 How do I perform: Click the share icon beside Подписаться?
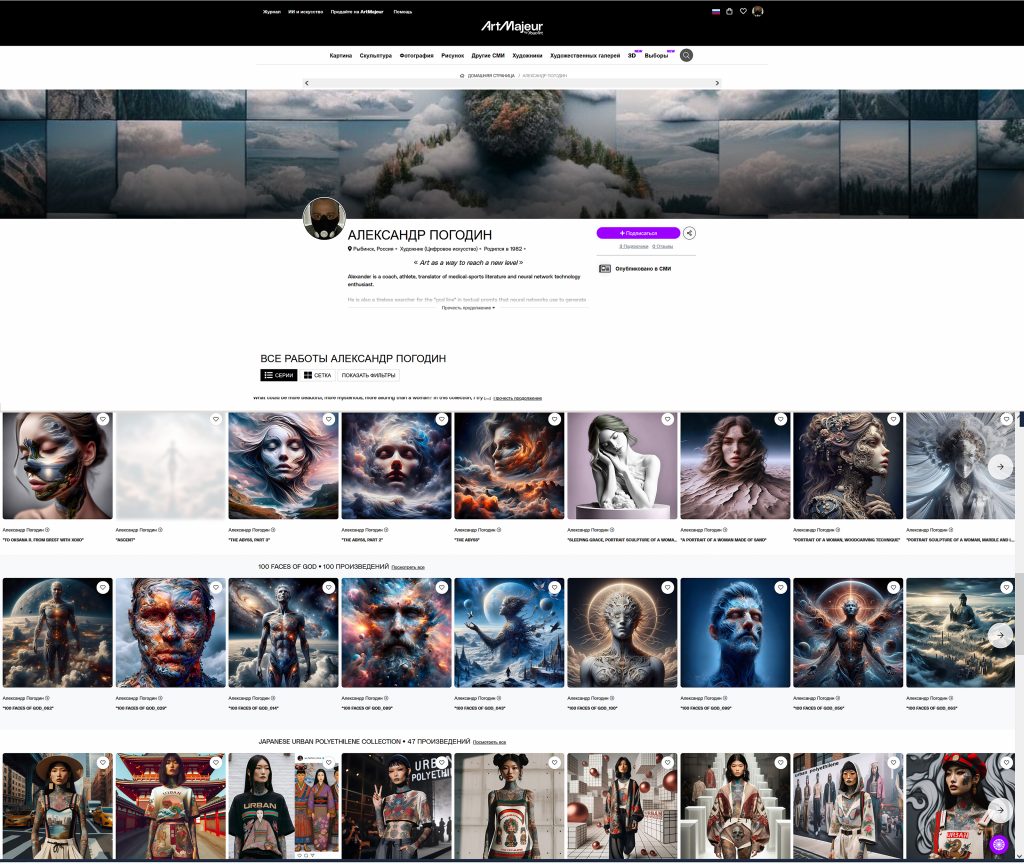pyautogui.click(x=689, y=233)
